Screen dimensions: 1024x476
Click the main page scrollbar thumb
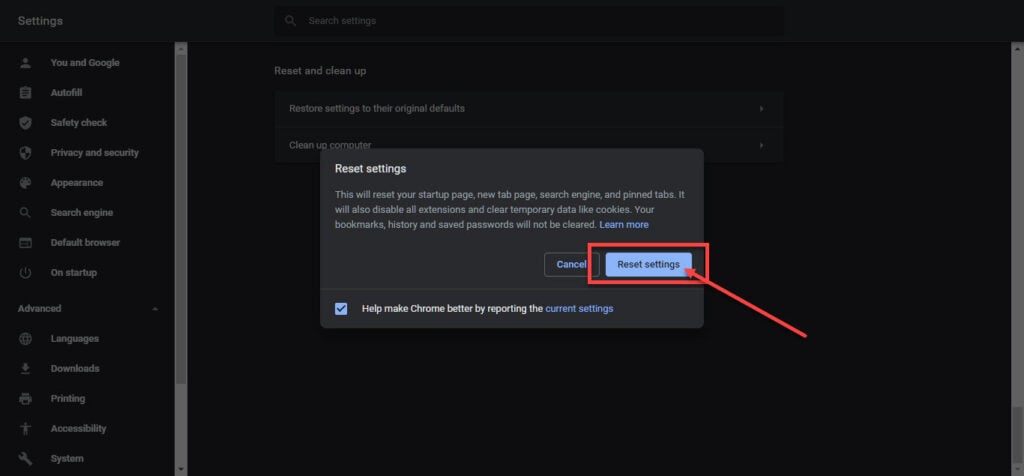pyautogui.click(x=1017, y=437)
